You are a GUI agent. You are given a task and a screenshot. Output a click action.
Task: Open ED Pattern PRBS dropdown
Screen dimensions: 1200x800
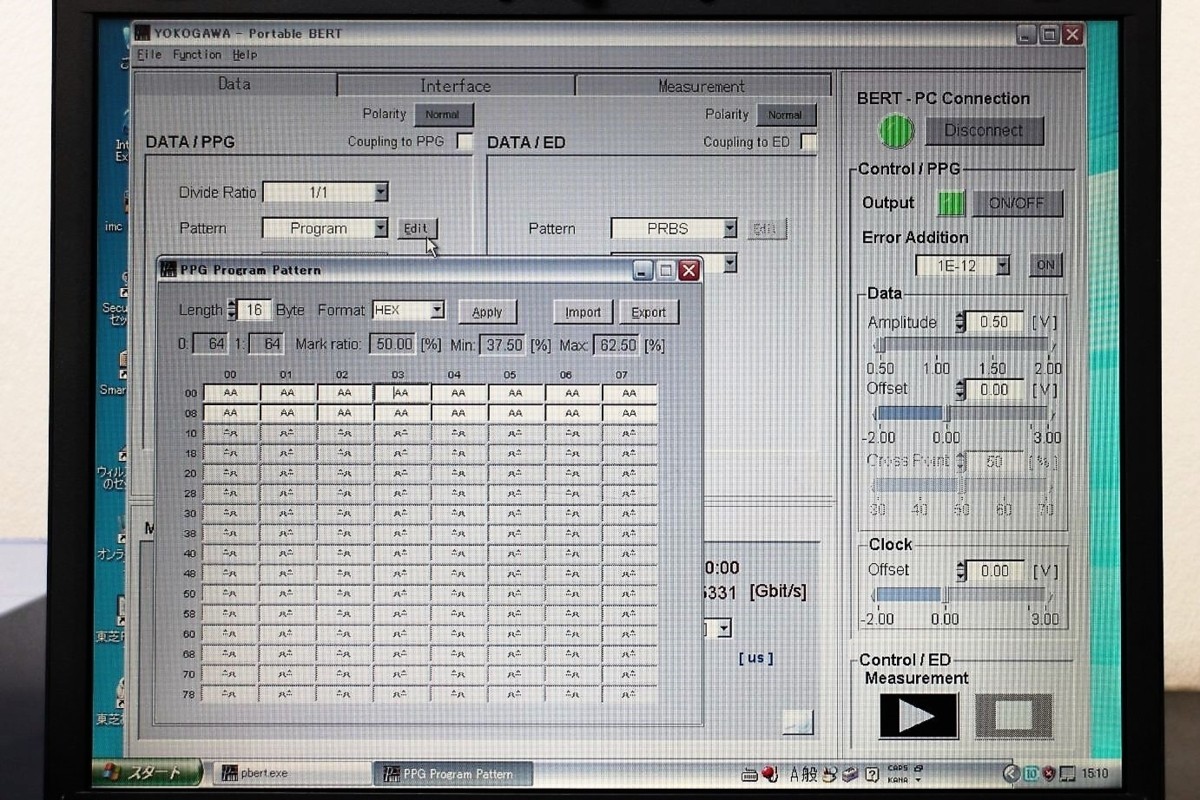729,229
